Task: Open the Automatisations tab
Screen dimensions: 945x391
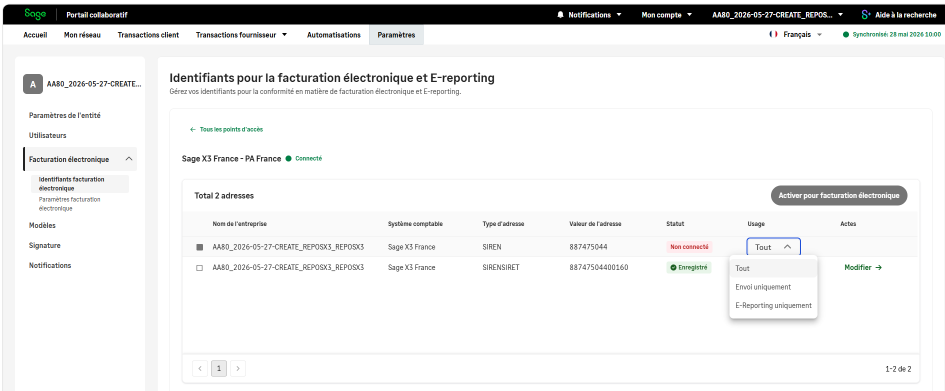Action: coord(333,35)
